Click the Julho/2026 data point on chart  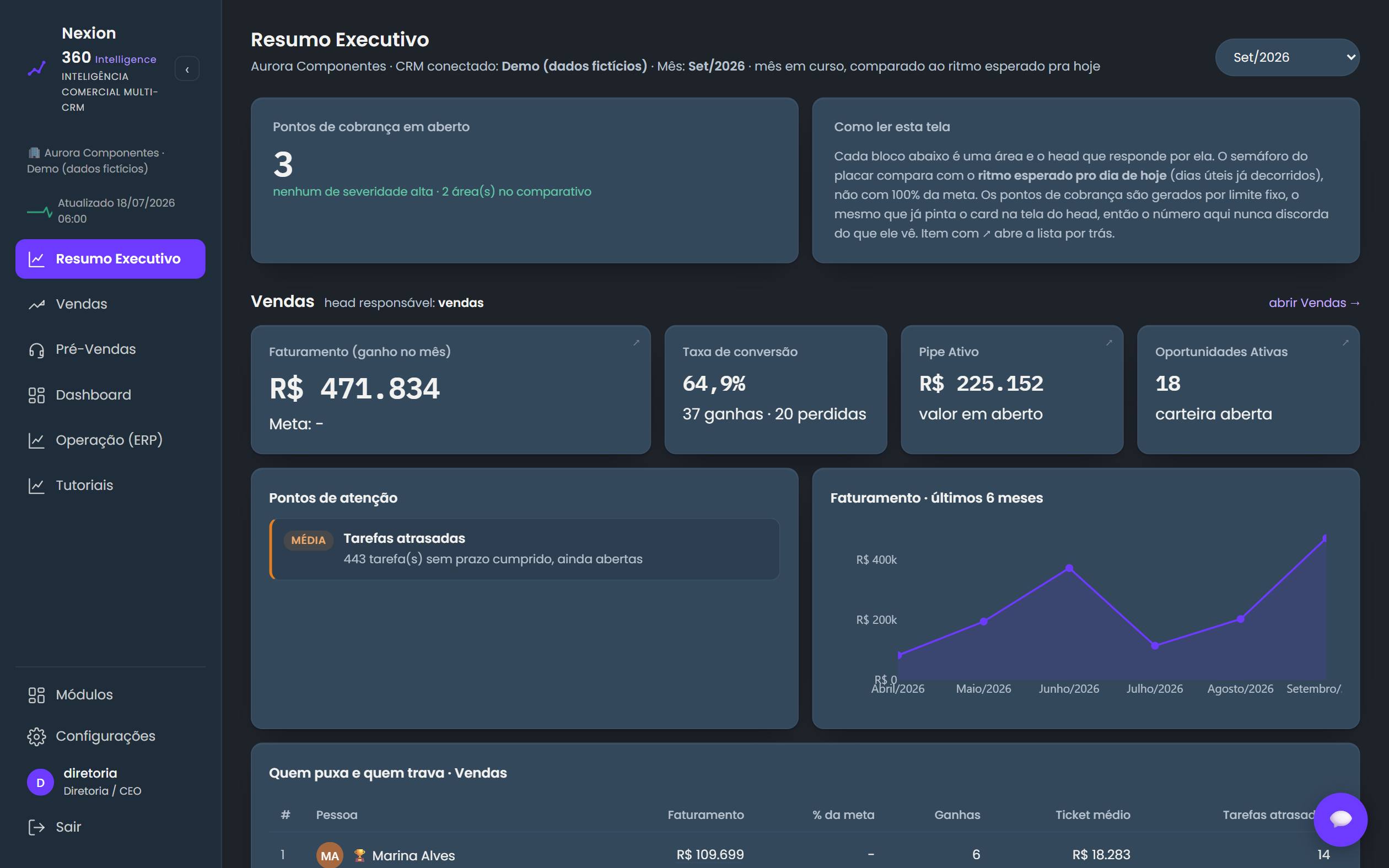(x=1155, y=646)
